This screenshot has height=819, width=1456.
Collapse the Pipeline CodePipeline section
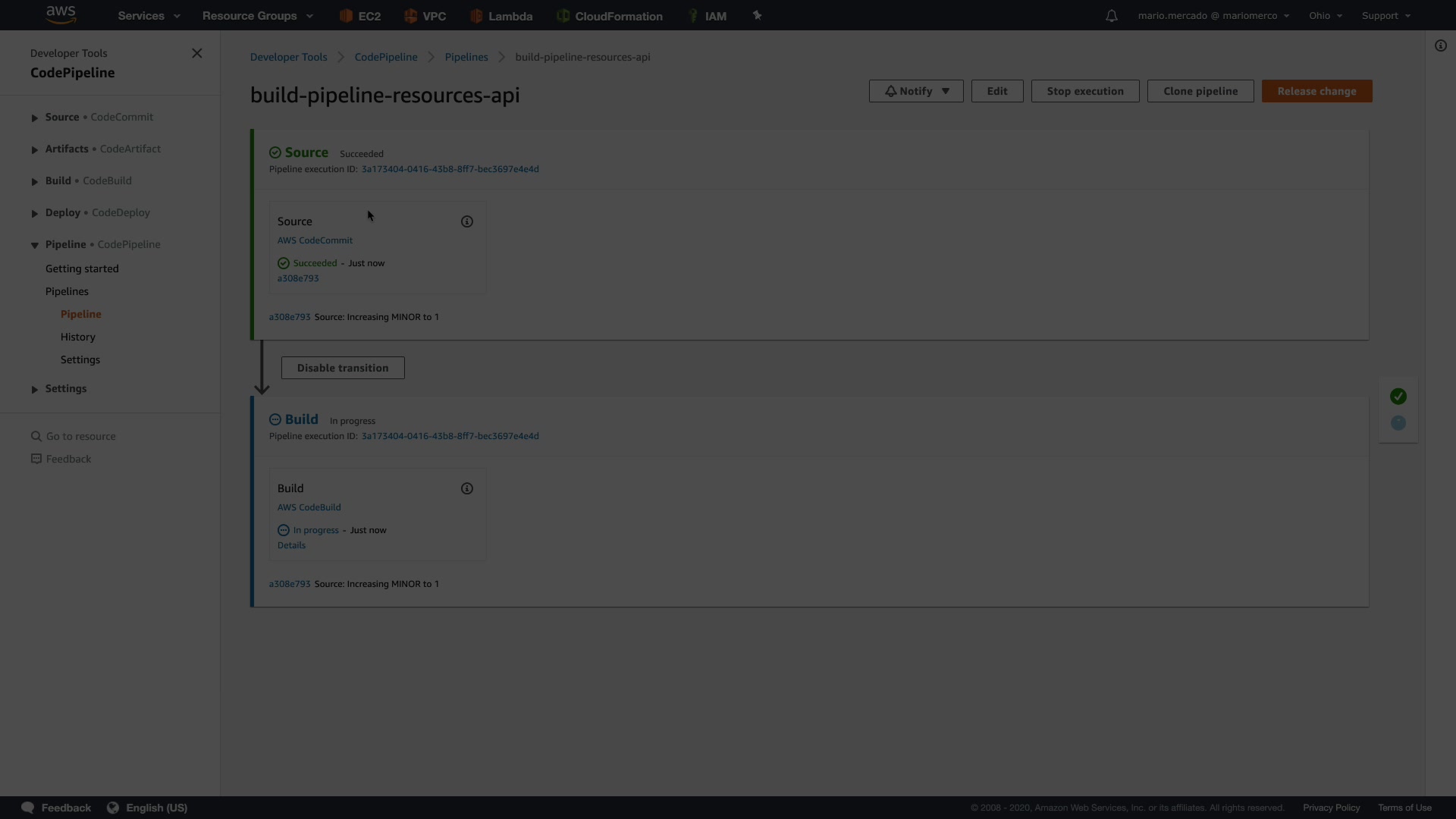coord(35,245)
